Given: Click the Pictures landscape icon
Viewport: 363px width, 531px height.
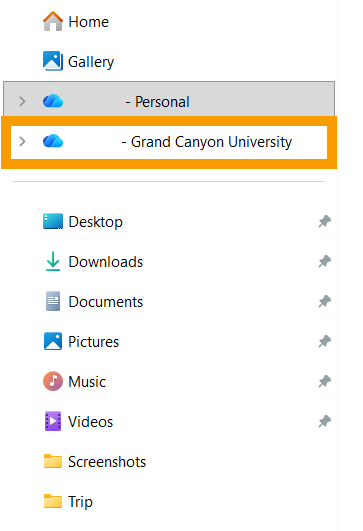Looking at the screenshot, I should click(53, 341).
